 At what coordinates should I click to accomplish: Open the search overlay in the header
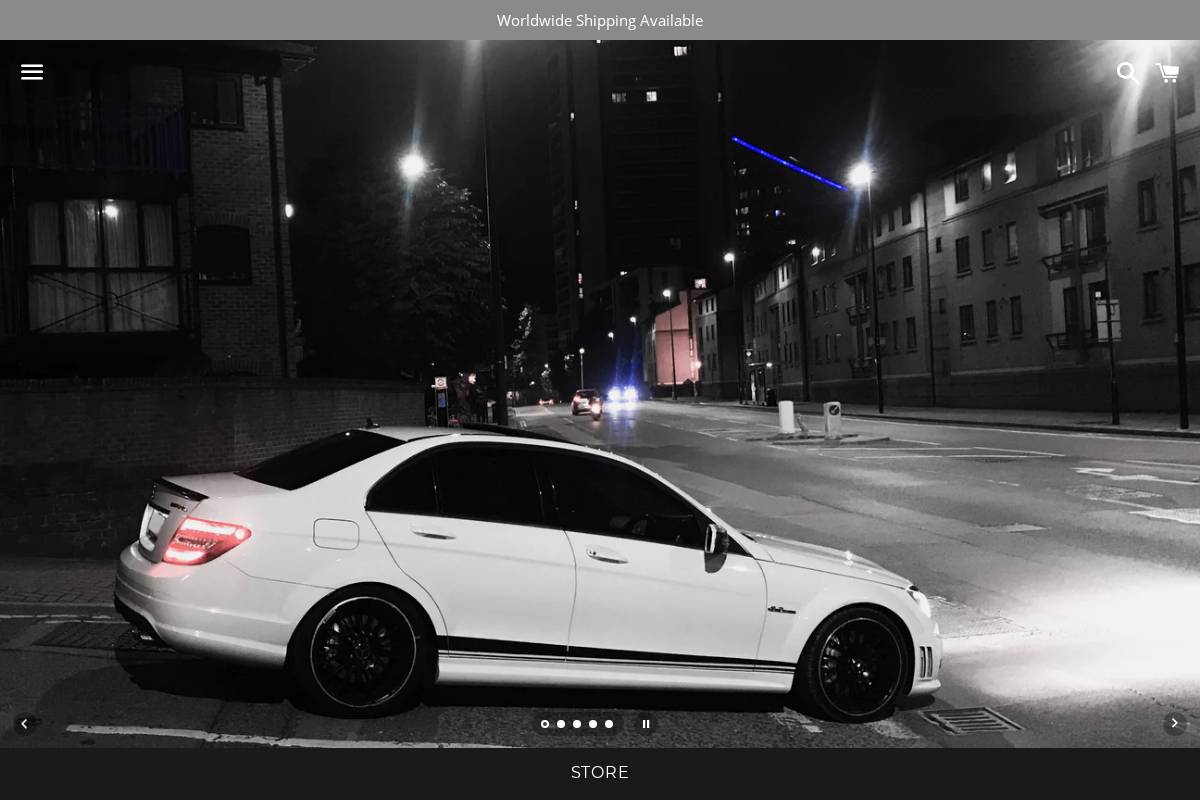click(1128, 73)
